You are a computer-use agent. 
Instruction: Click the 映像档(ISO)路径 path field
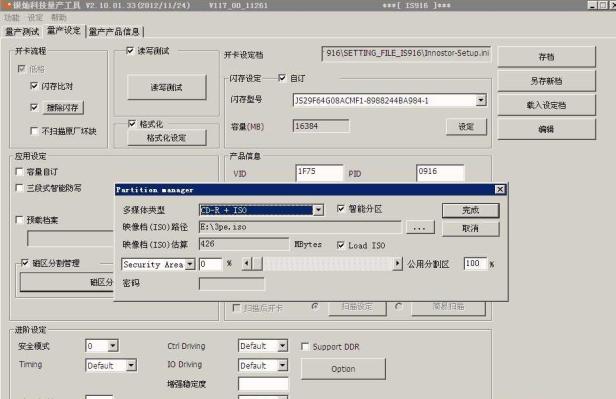(300, 227)
